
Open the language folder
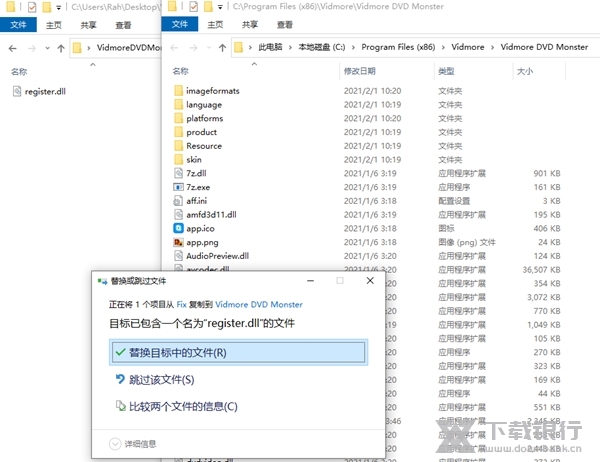204,104
